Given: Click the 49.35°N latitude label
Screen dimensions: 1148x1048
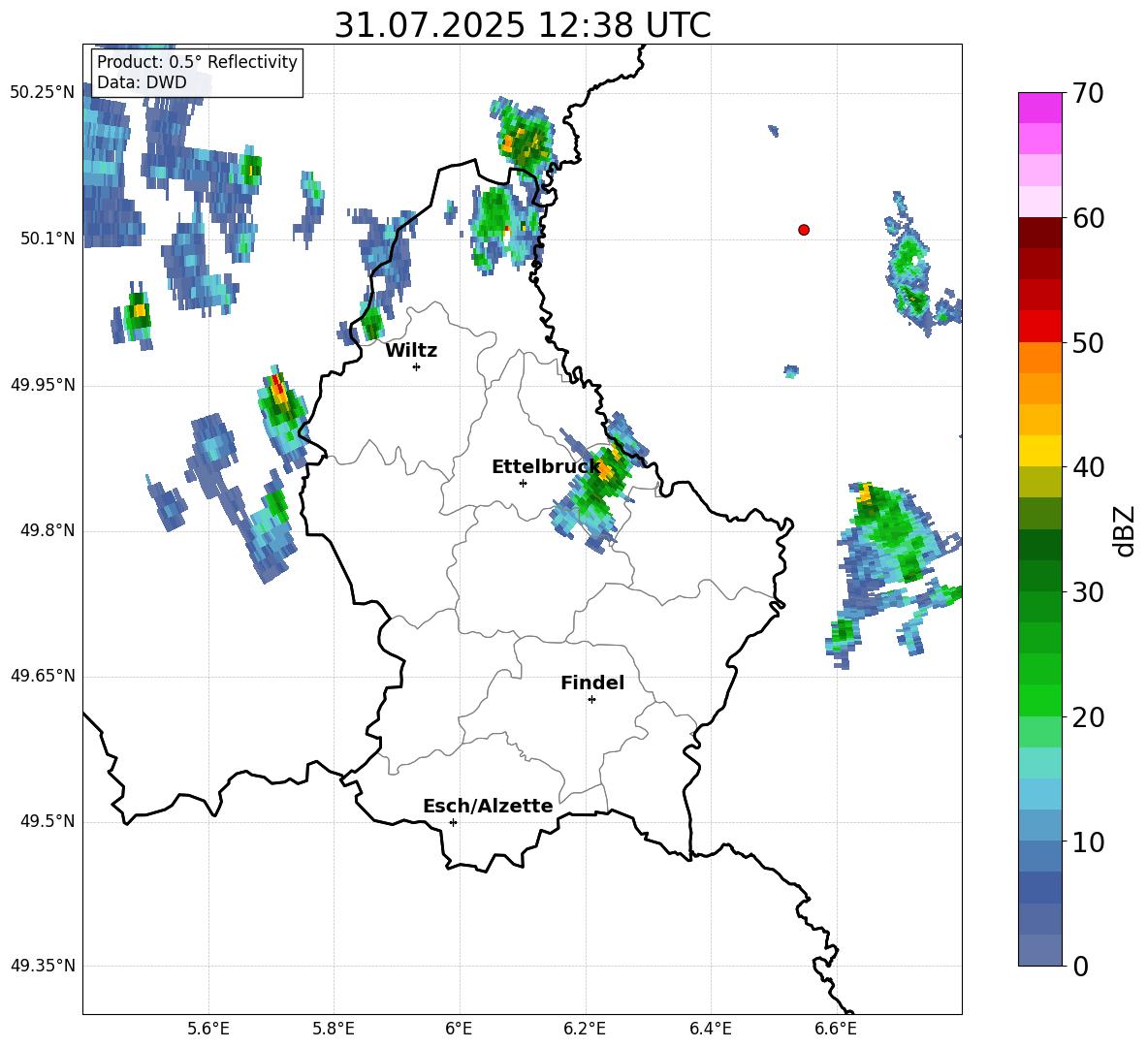Looking at the screenshot, I should pyautogui.click(x=43, y=966).
